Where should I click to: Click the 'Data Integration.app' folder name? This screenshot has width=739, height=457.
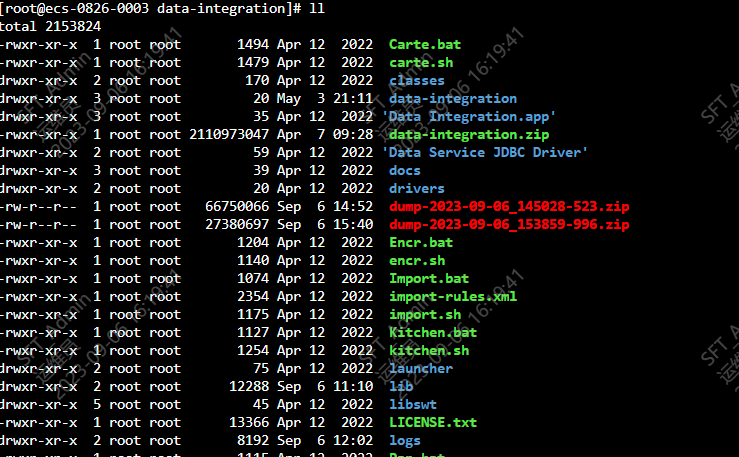tap(469, 116)
